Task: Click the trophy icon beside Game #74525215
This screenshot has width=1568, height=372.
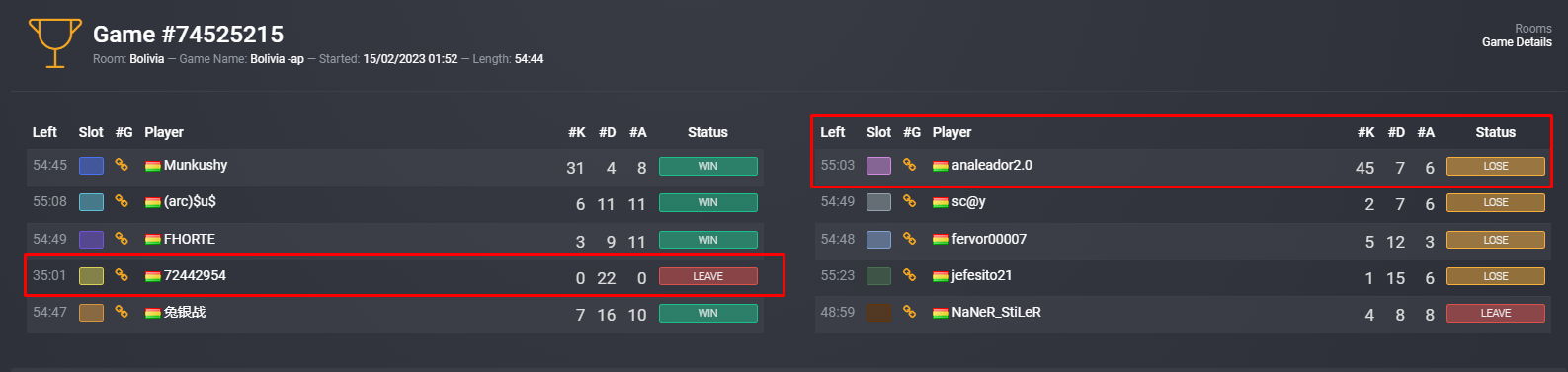Action: coord(55,43)
